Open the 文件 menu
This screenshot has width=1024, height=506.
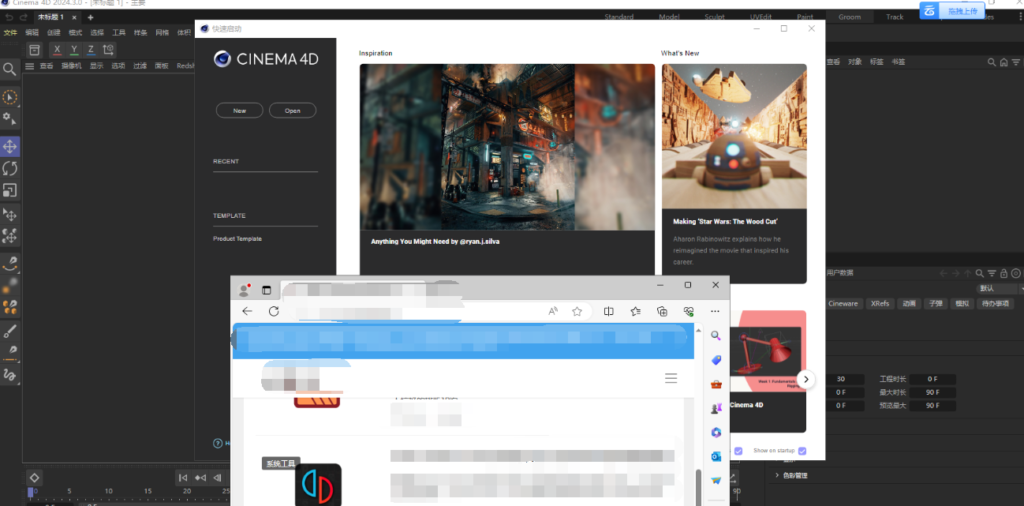[x=10, y=33]
